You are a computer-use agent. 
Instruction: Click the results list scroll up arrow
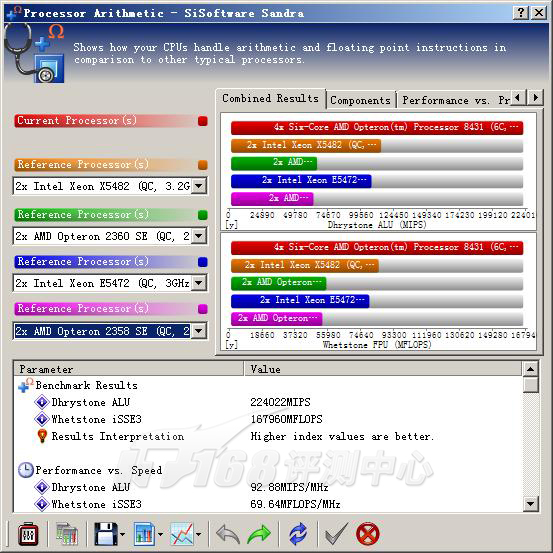coord(530,369)
